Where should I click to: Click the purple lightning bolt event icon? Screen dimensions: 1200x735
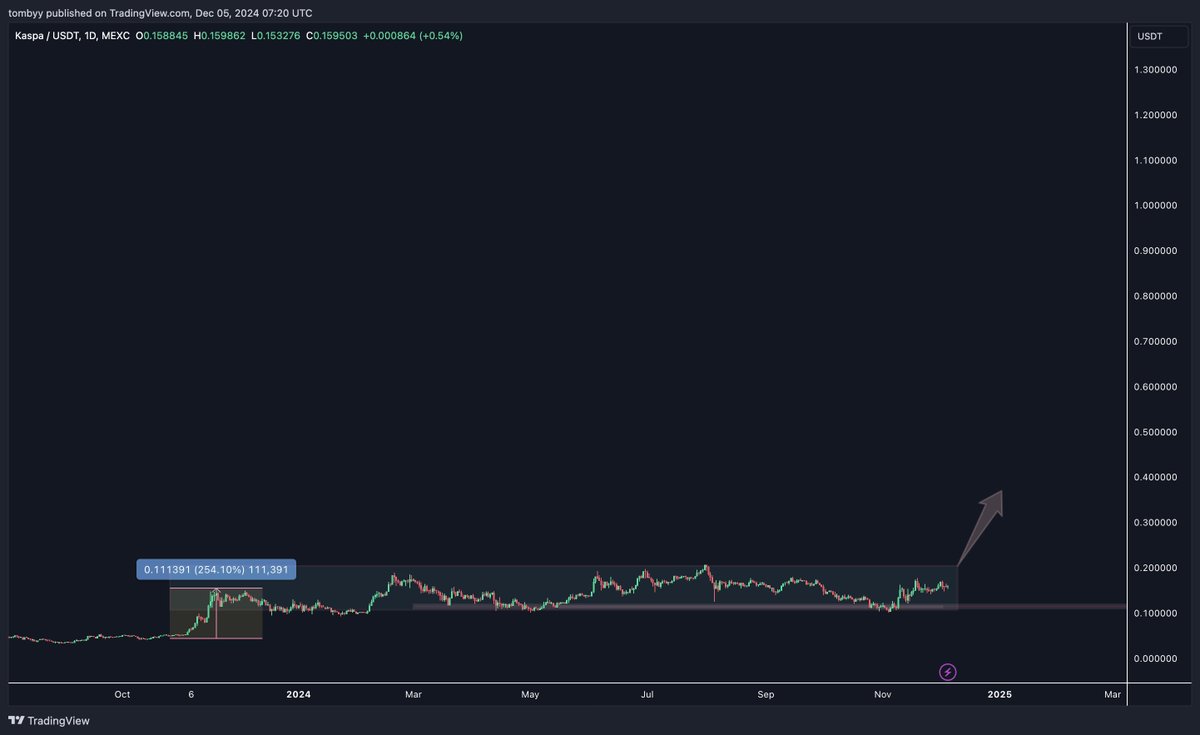(x=948, y=672)
